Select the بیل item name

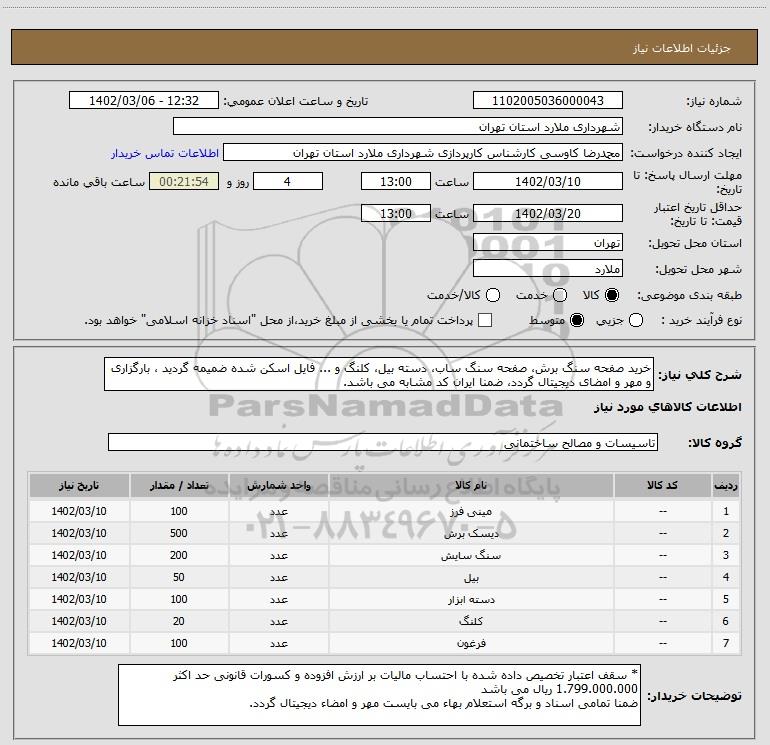pyautogui.click(x=471, y=578)
